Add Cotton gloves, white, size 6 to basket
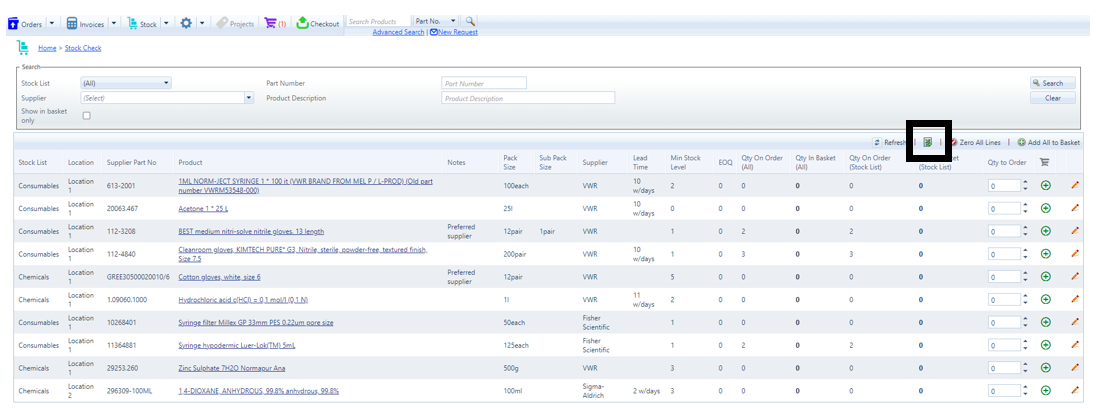1096x409 pixels. pyautogui.click(x=1046, y=277)
